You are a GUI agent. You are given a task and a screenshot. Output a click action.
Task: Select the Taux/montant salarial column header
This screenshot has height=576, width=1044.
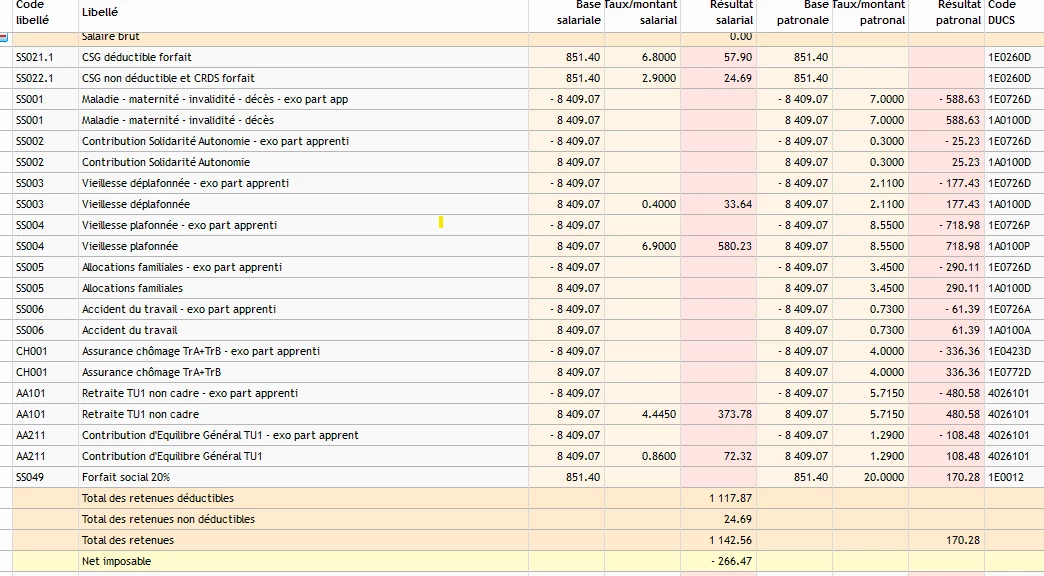[641, 12]
